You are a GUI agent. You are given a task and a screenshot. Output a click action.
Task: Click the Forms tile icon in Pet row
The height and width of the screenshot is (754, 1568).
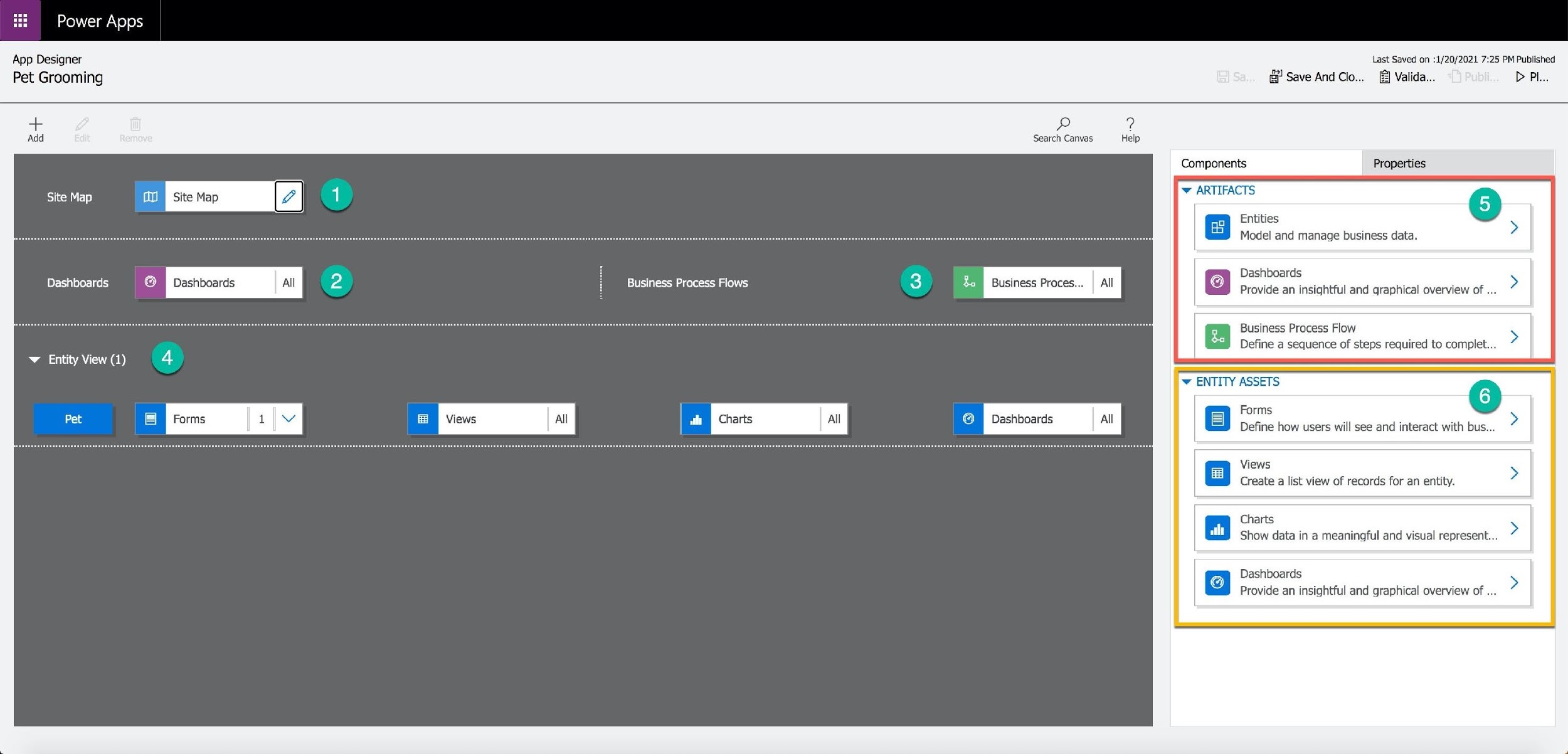click(151, 418)
